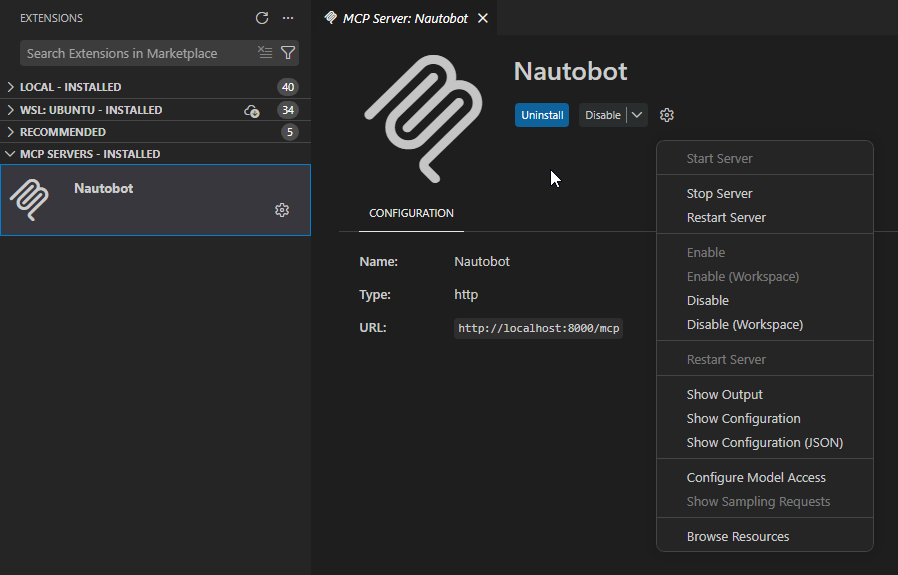Click the EXTENSIONS panel title

[x=52, y=18]
